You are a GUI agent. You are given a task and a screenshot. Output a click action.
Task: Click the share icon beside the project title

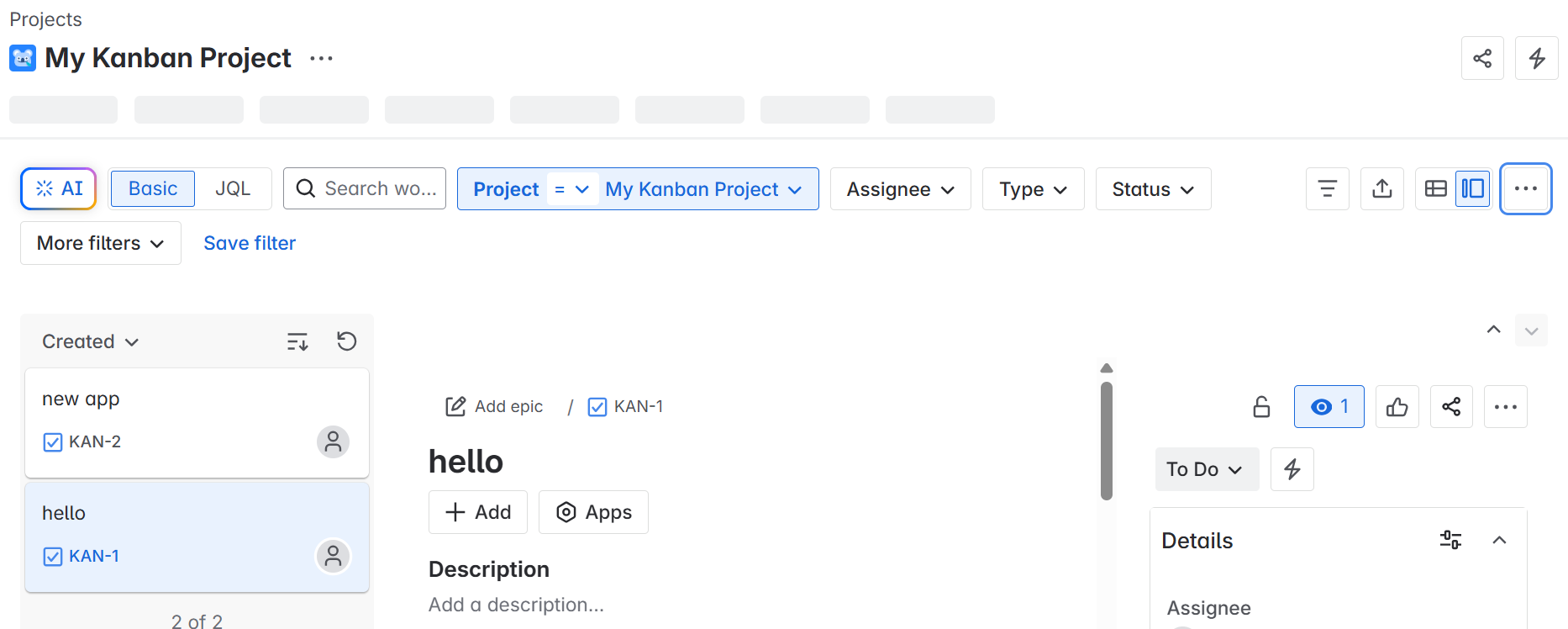tap(1482, 58)
